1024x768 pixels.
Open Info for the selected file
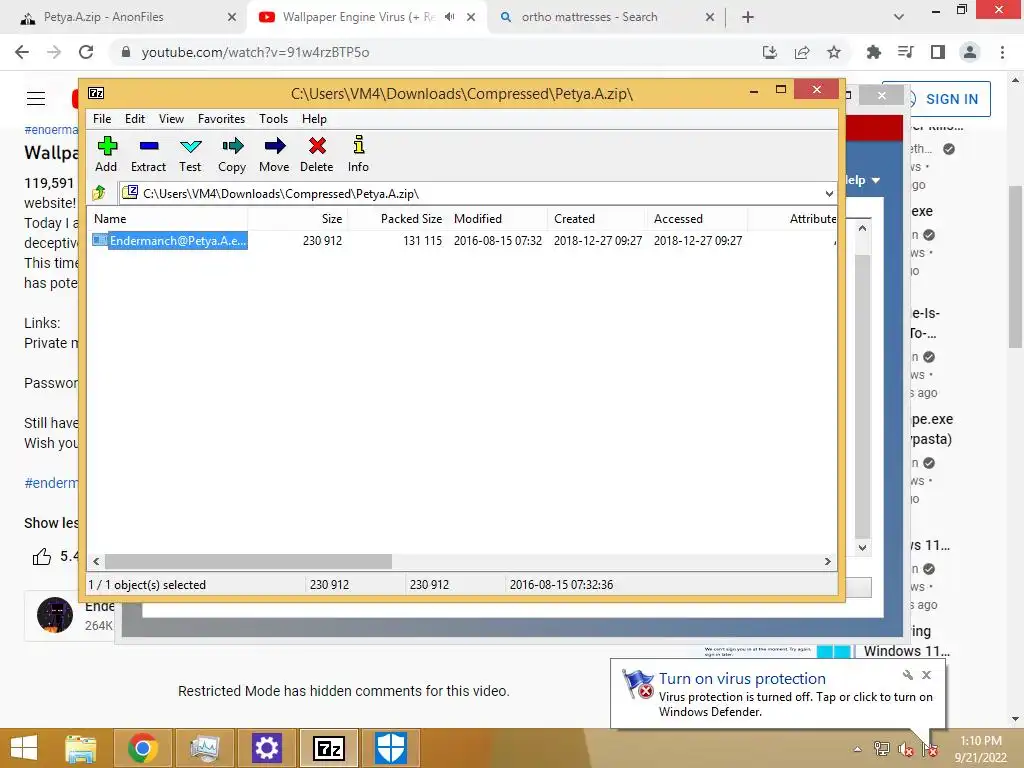358,154
